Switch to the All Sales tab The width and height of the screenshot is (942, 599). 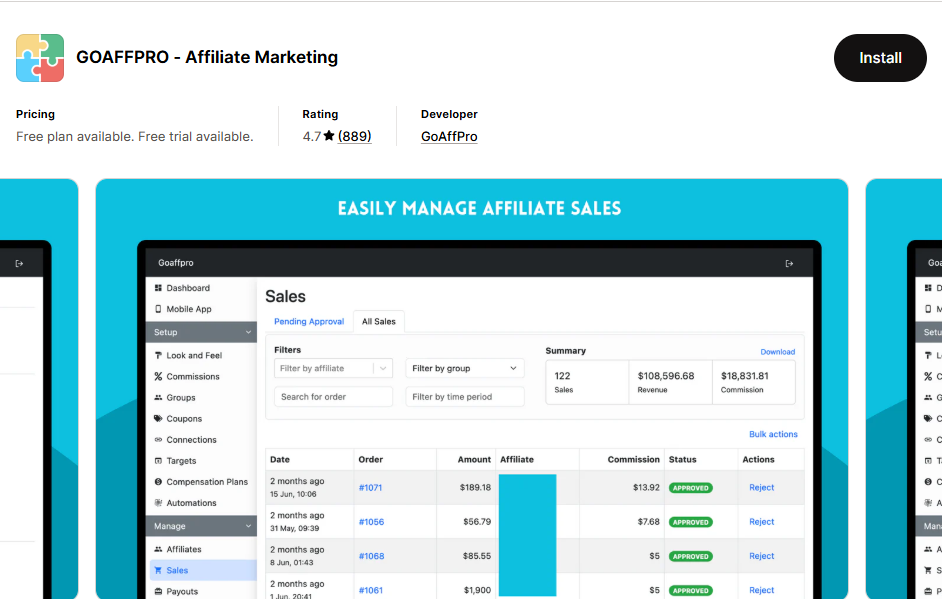click(378, 321)
